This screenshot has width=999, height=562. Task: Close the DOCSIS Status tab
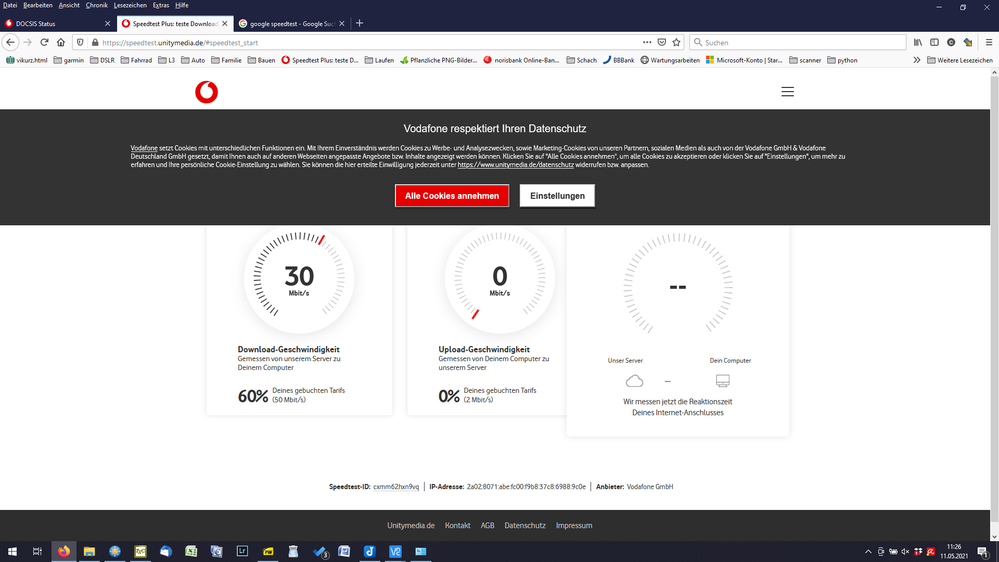coord(107,24)
